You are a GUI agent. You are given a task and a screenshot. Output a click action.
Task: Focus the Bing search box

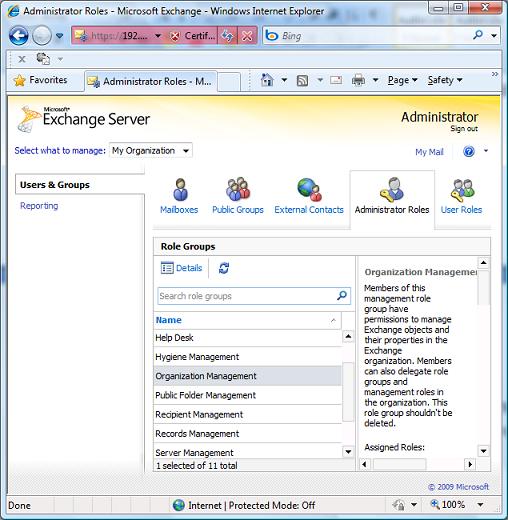pos(368,36)
